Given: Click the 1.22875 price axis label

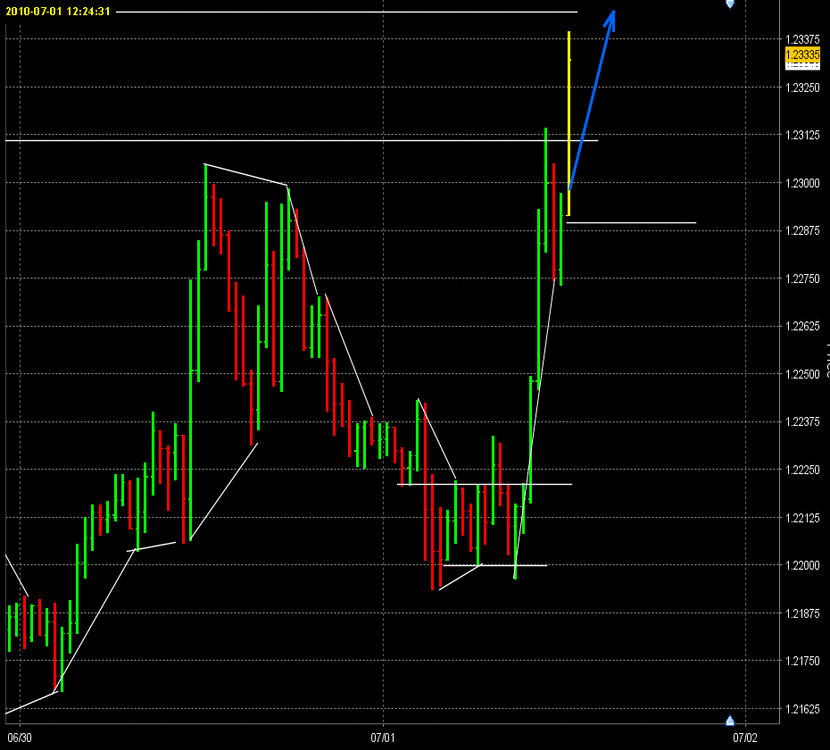Looking at the screenshot, I should click(802, 230).
